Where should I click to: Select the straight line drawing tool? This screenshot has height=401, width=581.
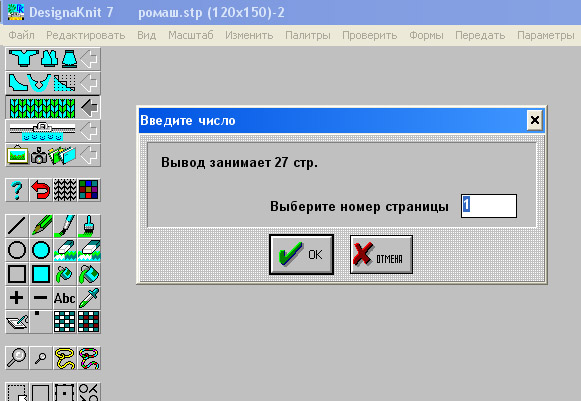pyautogui.click(x=17, y=226)
